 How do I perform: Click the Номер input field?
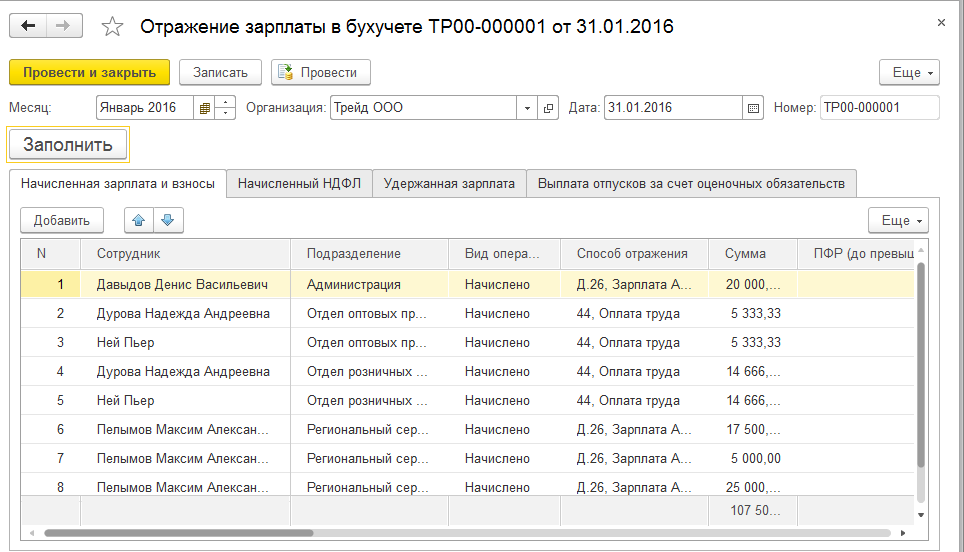878,108
